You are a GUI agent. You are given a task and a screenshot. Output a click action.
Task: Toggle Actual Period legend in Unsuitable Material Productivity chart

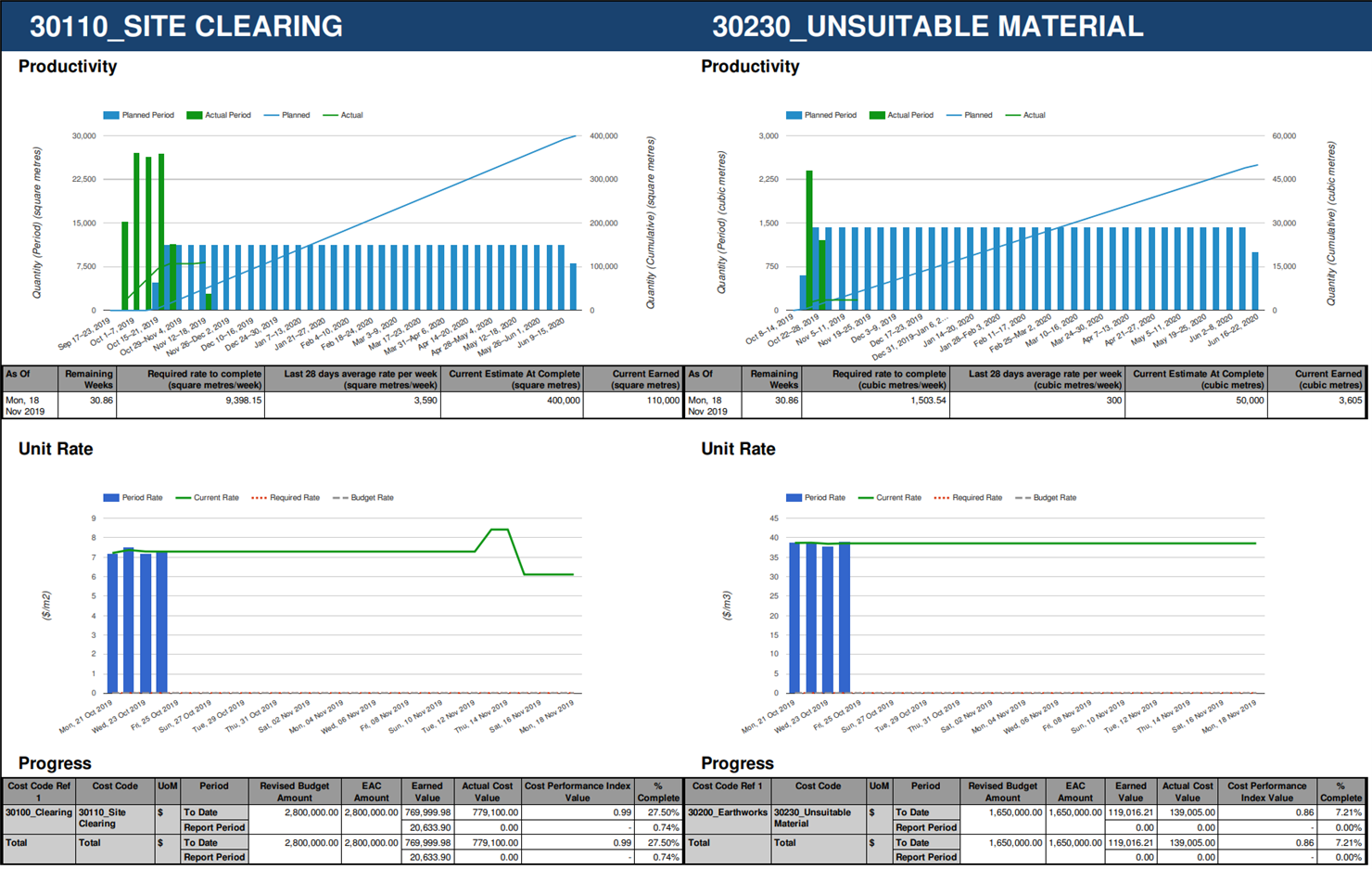point(901,115)
